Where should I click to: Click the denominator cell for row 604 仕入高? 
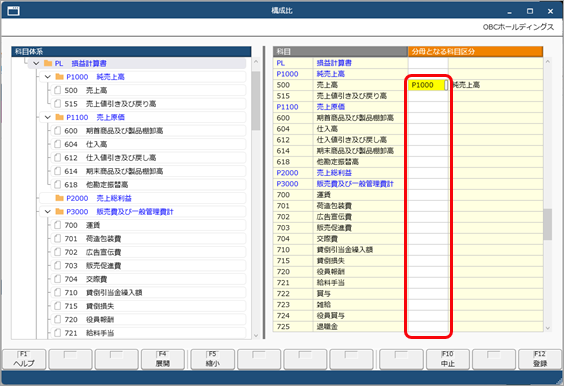pyautogui.click(x=428, y=129)
